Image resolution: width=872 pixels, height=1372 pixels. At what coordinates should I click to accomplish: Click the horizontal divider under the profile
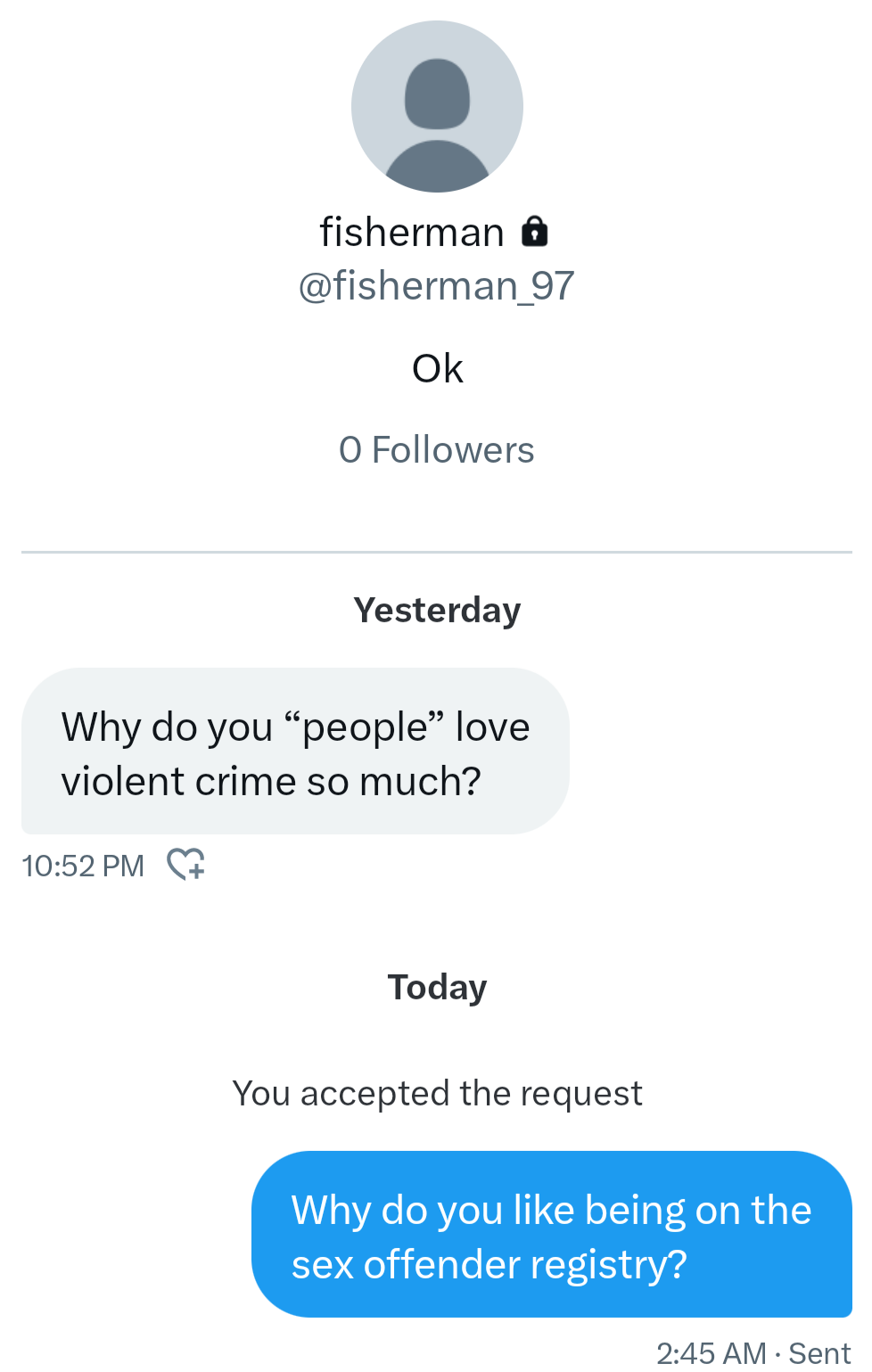437,553
